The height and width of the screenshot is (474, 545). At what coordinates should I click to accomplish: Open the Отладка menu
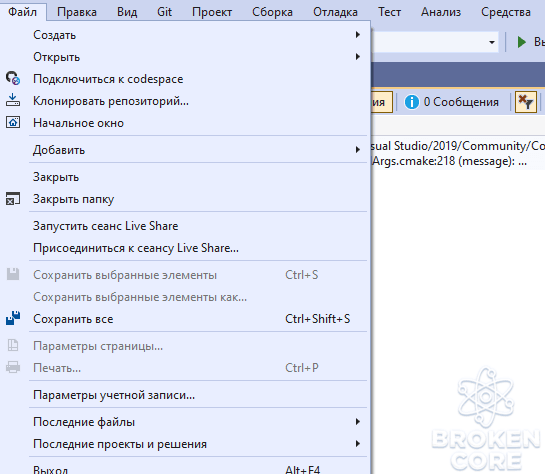tap(335, 12)
